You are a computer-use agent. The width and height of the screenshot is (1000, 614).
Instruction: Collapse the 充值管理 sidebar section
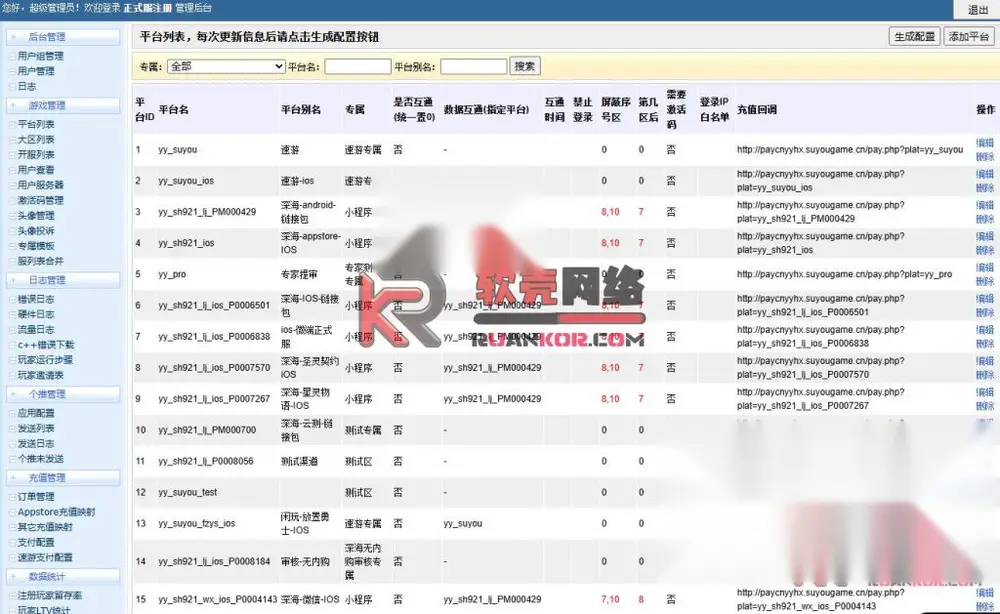pos(62,478)
